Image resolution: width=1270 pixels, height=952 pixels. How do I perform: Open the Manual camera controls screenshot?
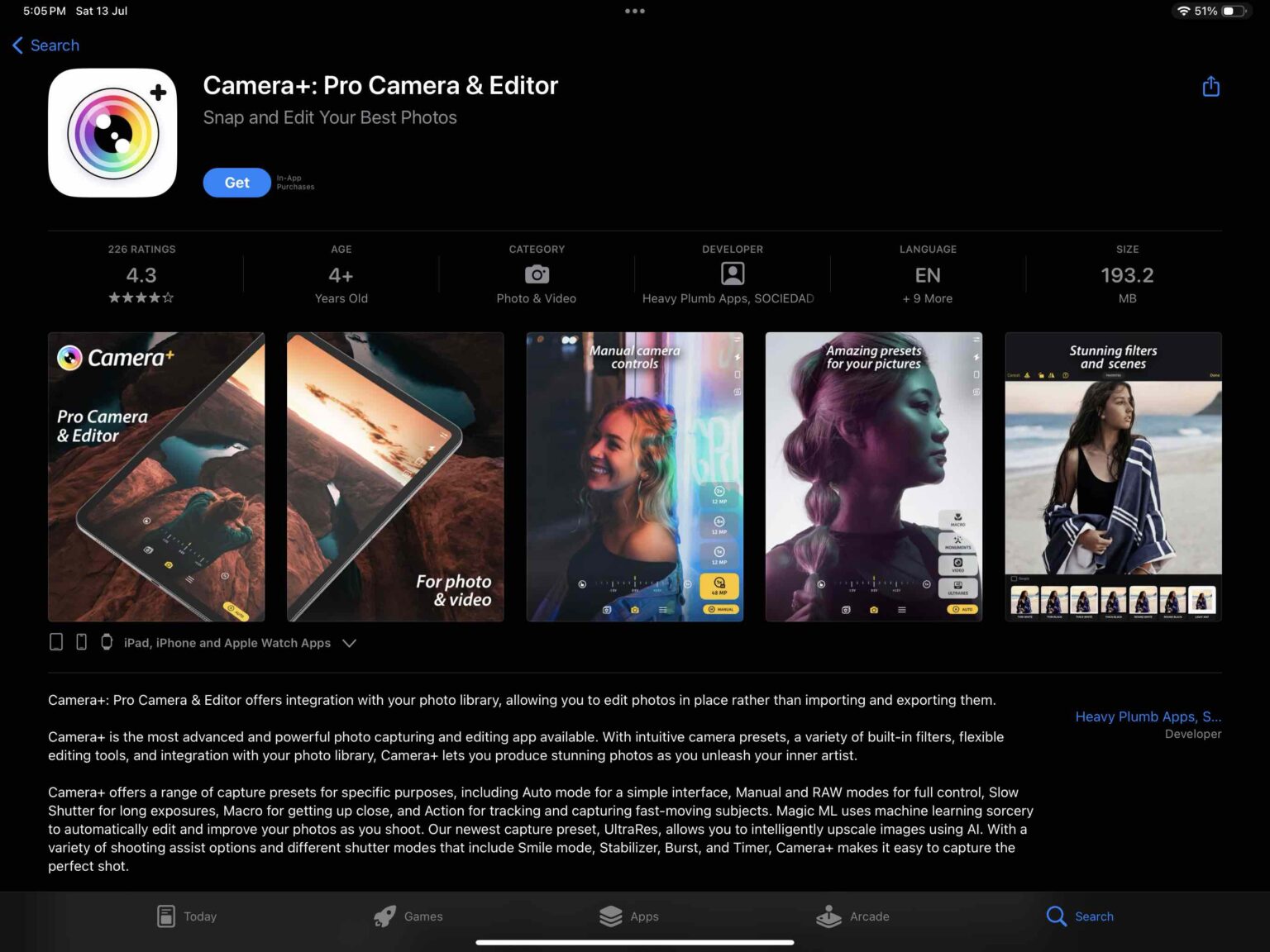pyautogui.click(x=634, y=477)
